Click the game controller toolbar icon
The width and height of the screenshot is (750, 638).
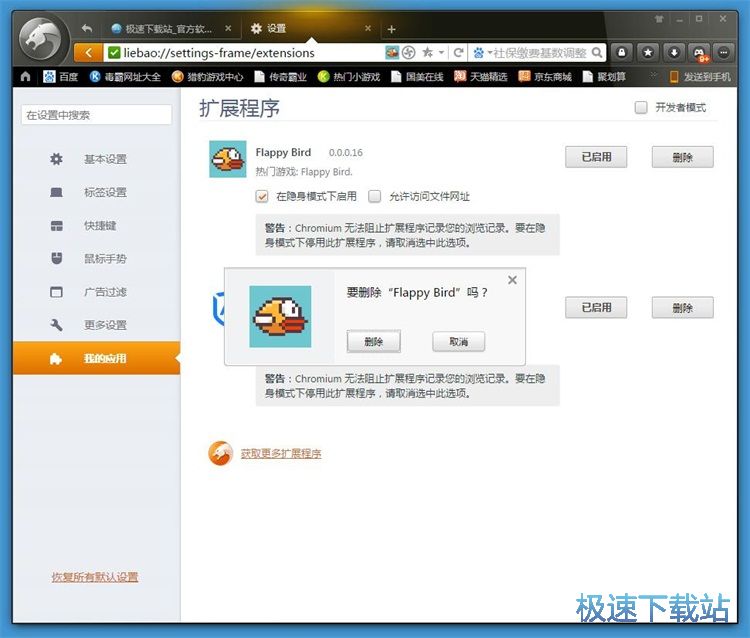coord(699,53)
